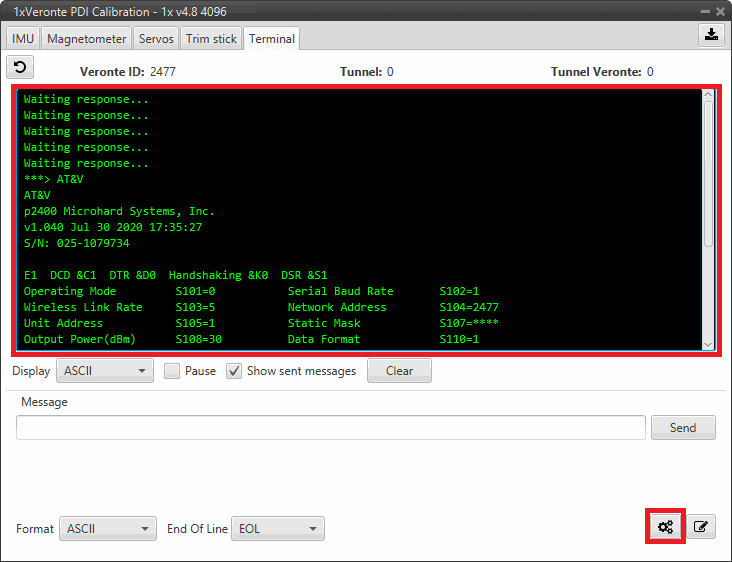Switch to the IMU tab
The image size is (732, 562).
point(22,39)
